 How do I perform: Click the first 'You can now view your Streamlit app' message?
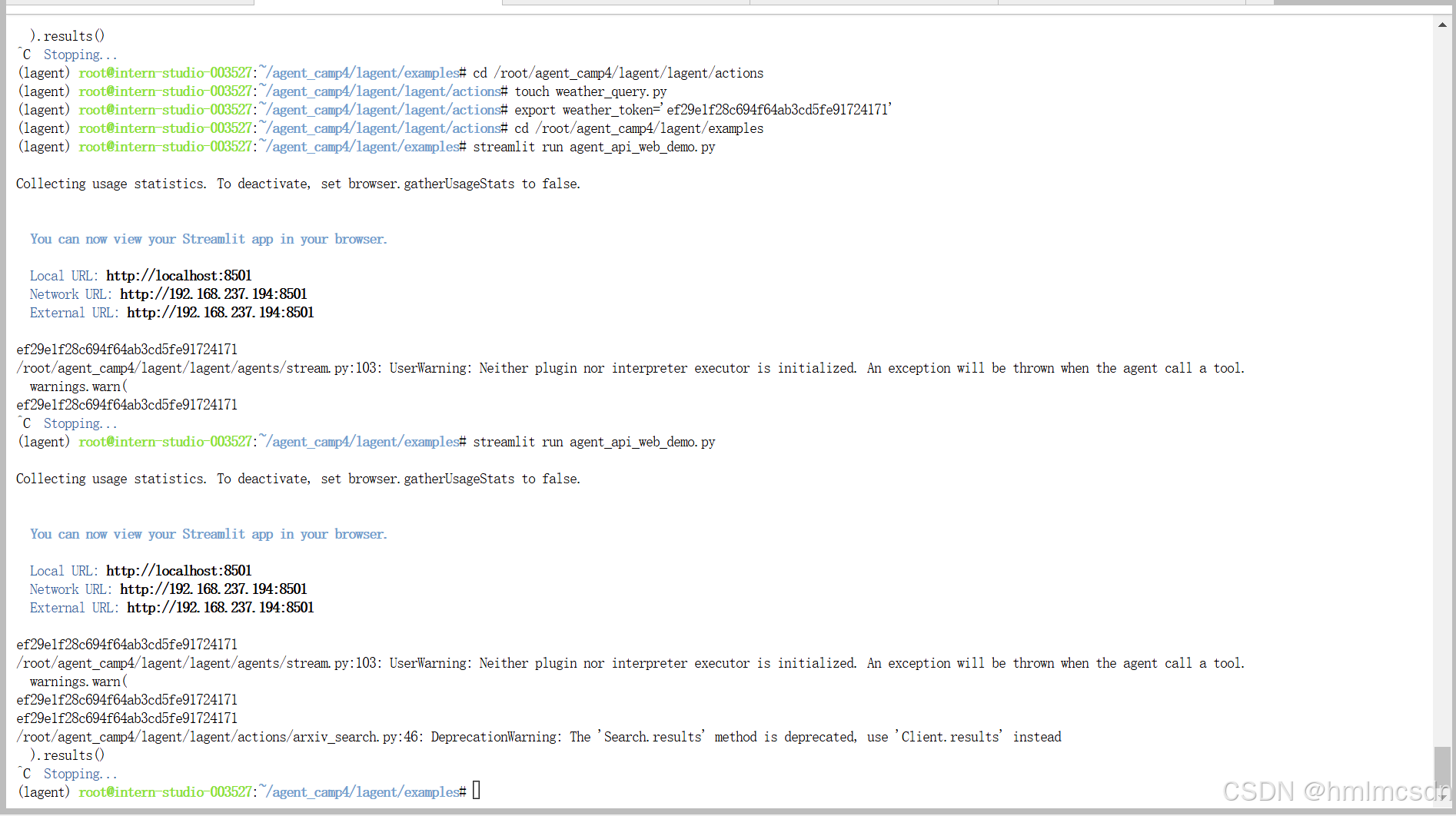coord(208,239)
